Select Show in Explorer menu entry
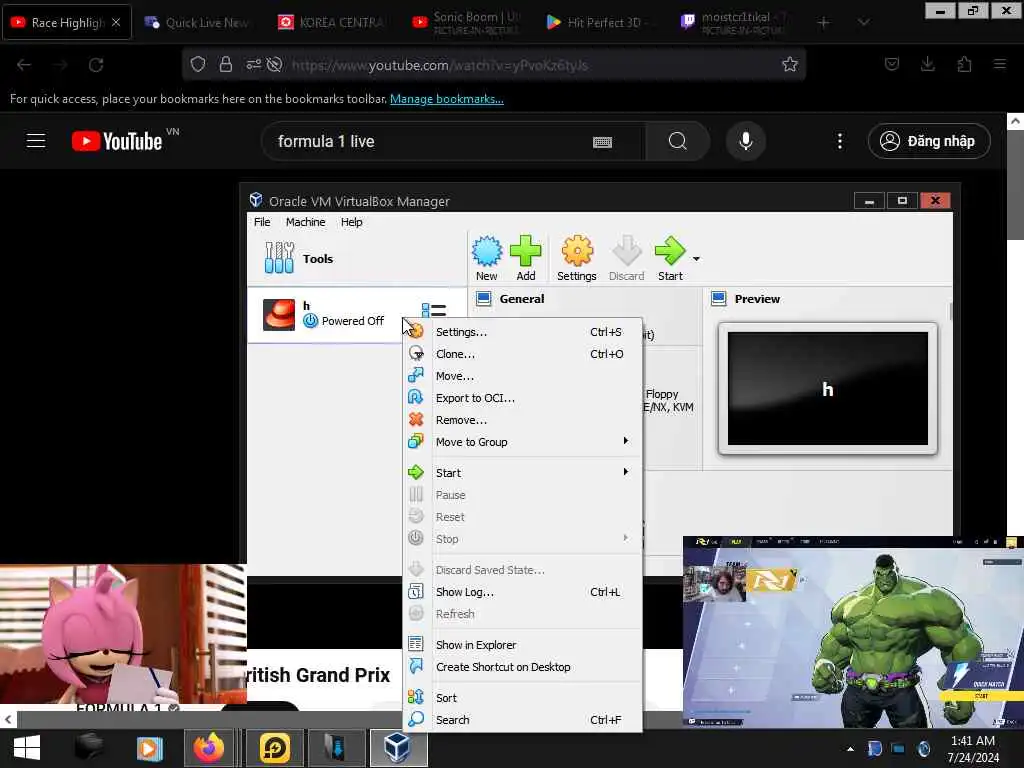 coord(522,645)
